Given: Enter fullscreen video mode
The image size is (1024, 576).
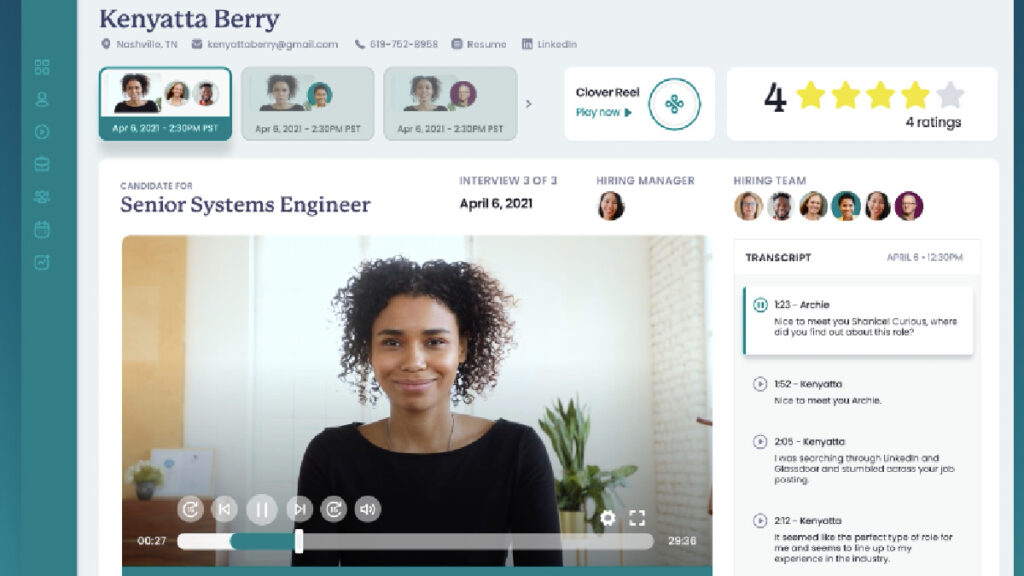Looking at the screenshot, I should [x=637, y=518].
